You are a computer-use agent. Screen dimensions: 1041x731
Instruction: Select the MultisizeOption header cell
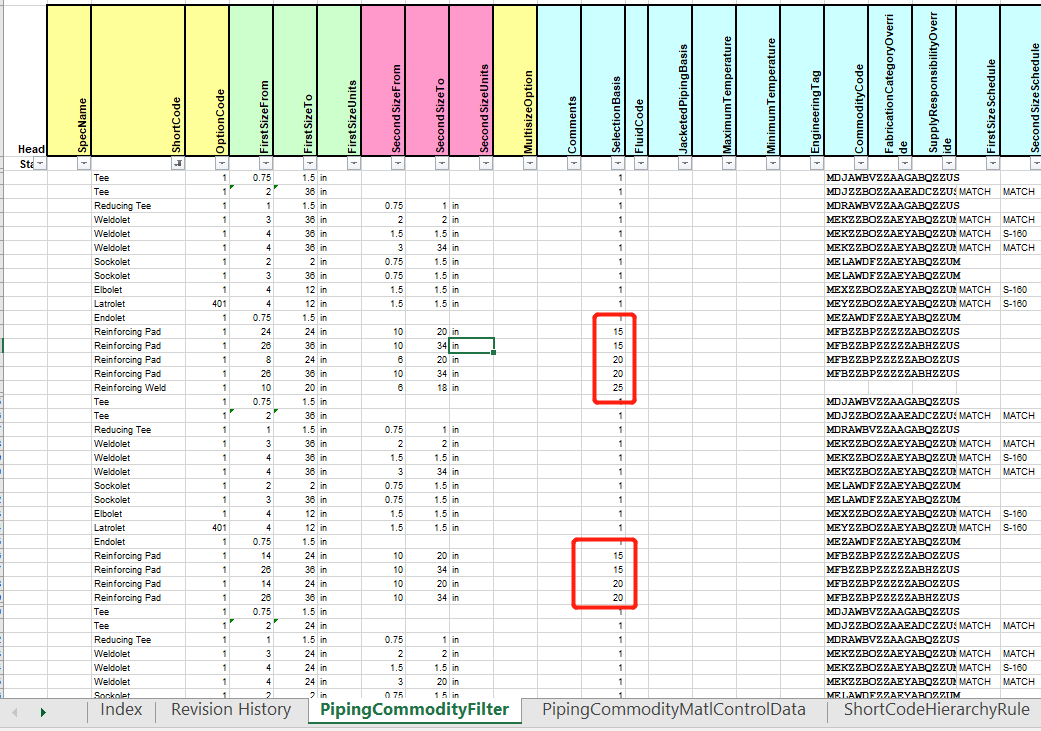[x=515, y=80]
